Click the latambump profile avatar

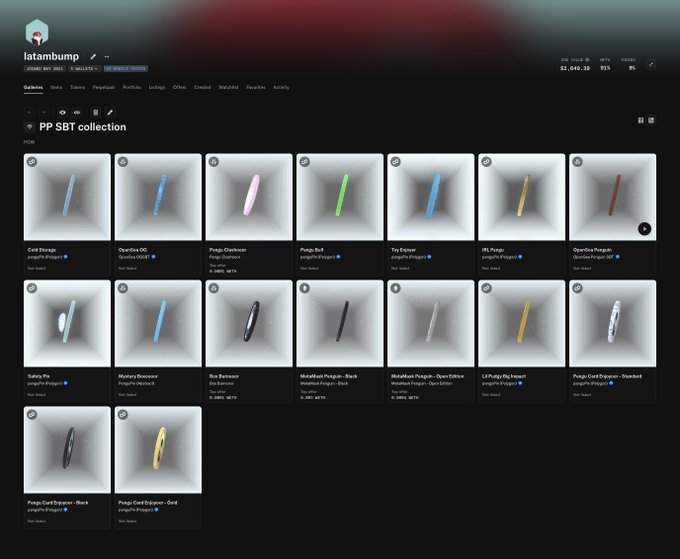pyautogui.click(x=37, y=33)
